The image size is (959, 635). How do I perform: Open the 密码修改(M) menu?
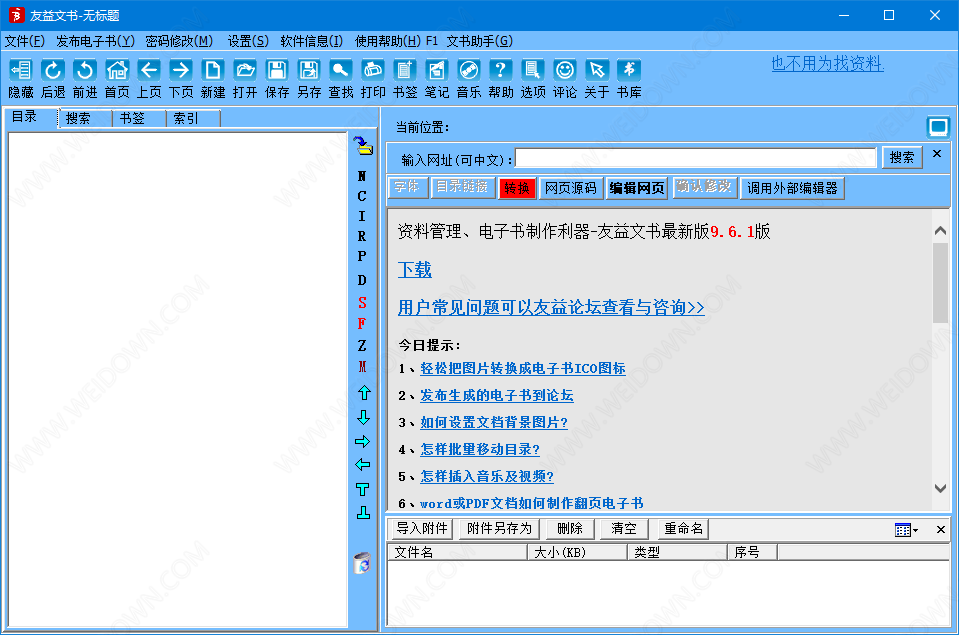coord(179,41)
